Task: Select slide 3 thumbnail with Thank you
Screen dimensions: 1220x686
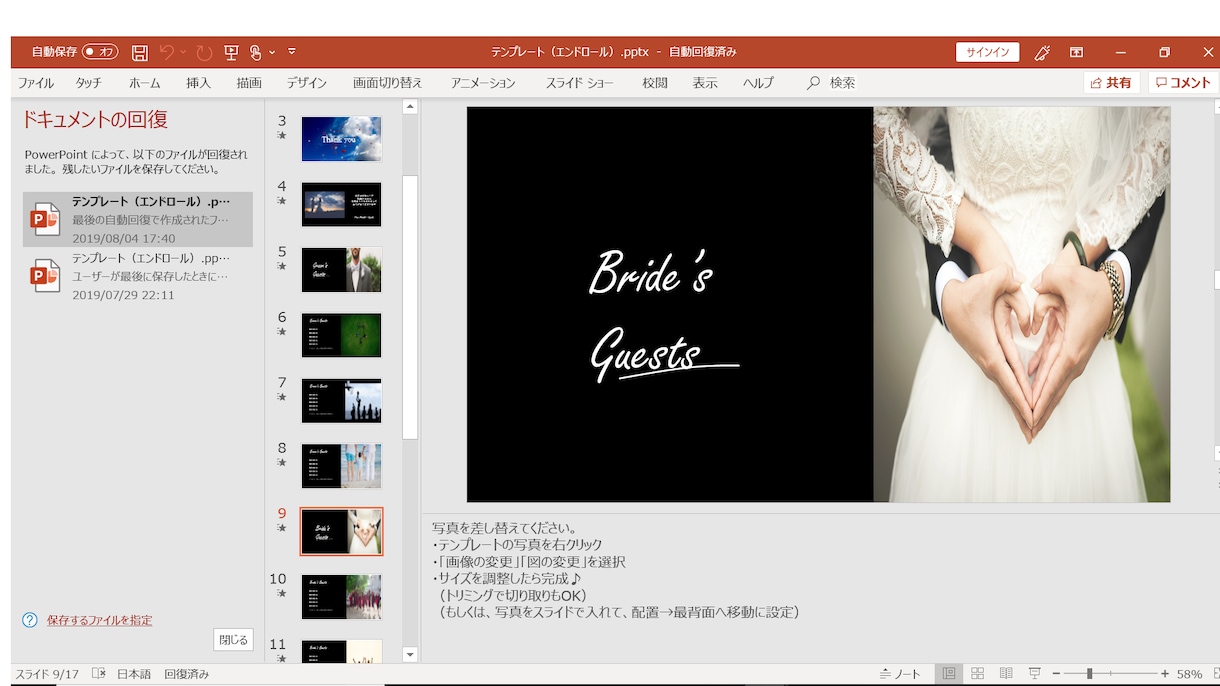Action: click(x=341, y=139)
